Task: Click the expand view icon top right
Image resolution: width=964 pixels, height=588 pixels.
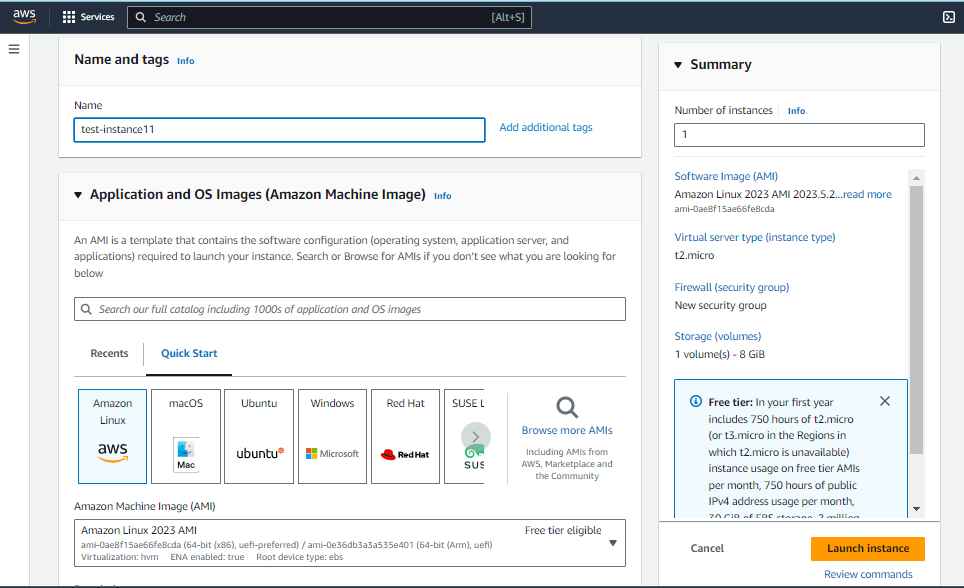Action: coord(947,16)
